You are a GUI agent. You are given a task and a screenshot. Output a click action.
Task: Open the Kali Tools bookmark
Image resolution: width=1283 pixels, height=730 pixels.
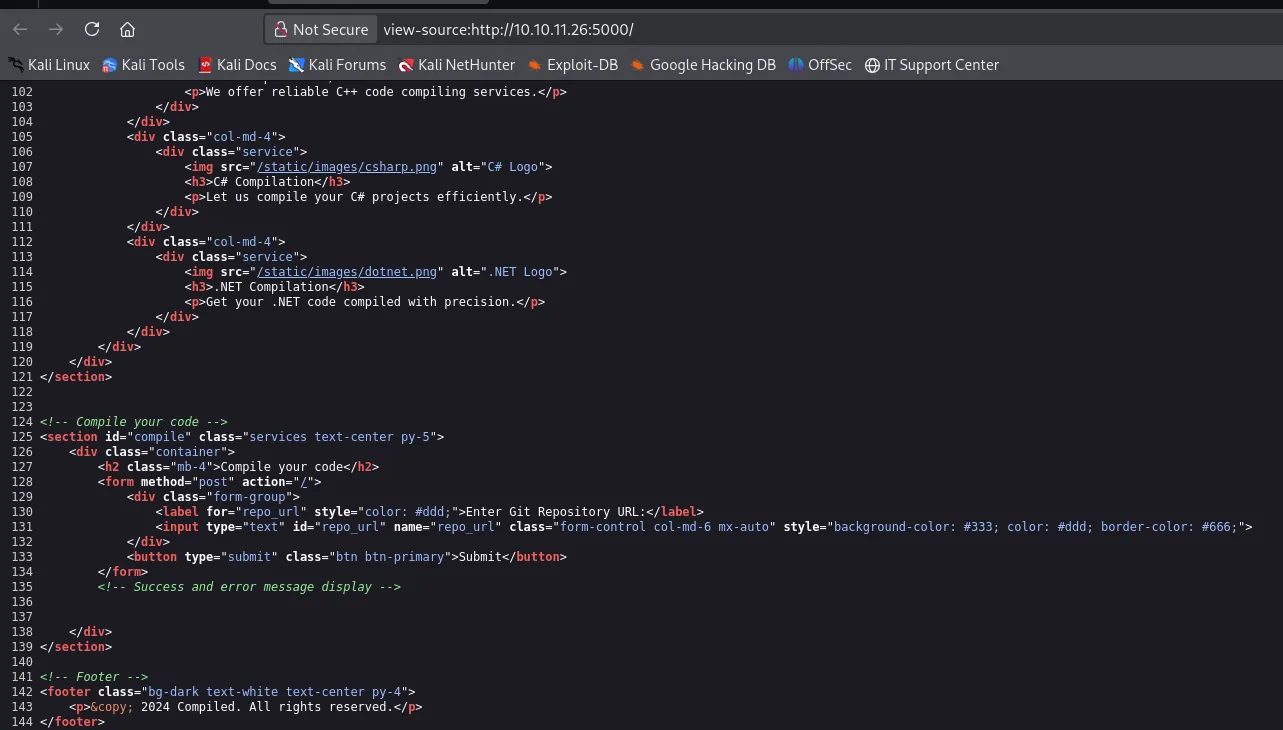(x=143, y=65)
